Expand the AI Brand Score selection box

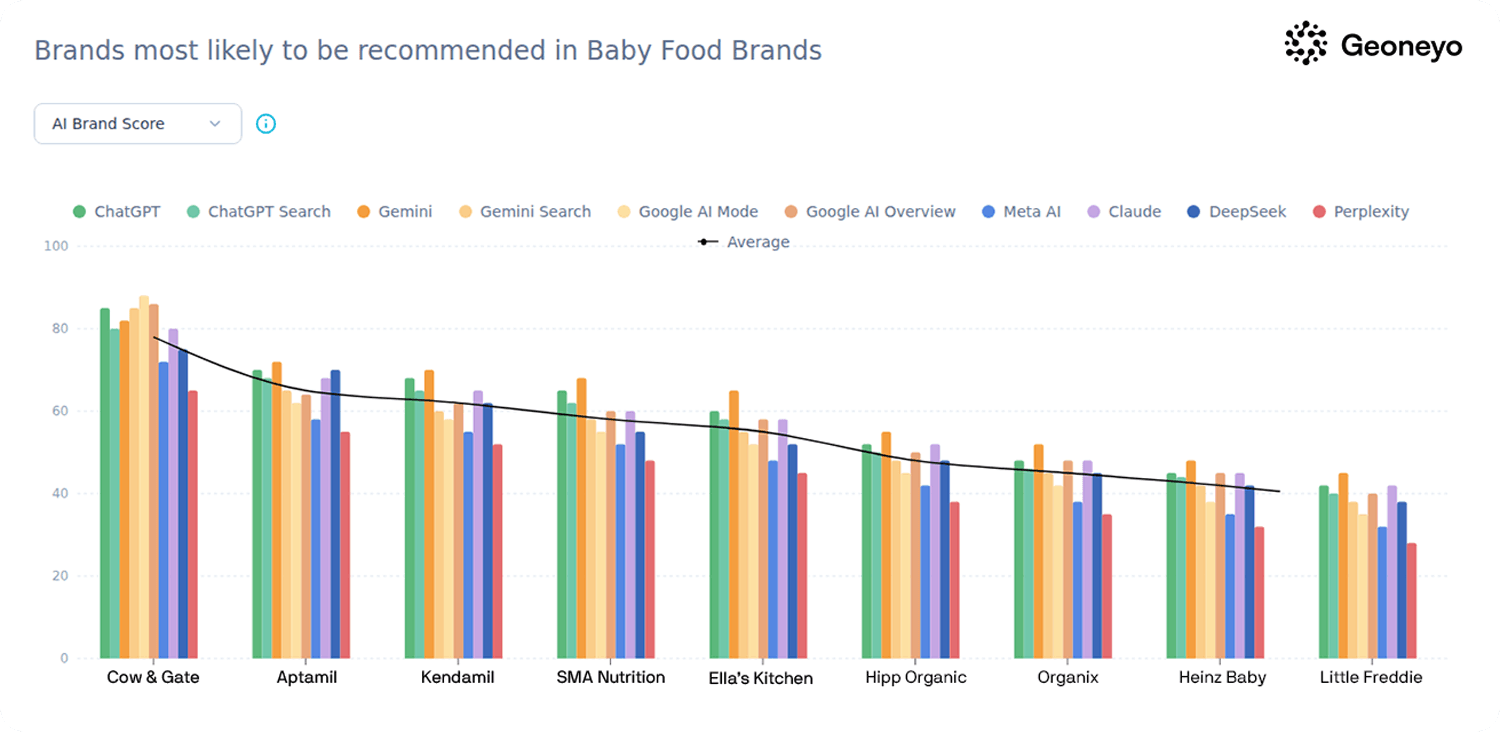tap(137, 123)
